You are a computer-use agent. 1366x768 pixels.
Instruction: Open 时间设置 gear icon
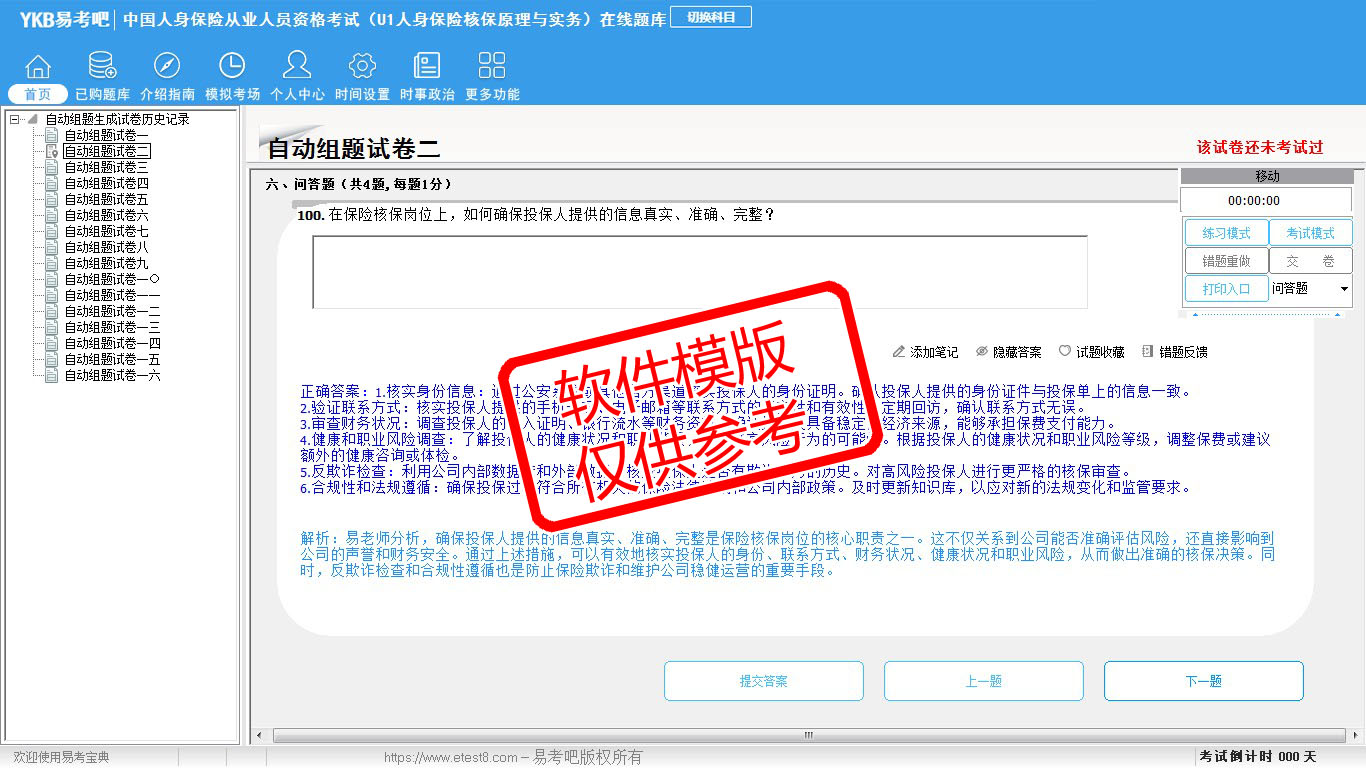(x=362, y=67)
